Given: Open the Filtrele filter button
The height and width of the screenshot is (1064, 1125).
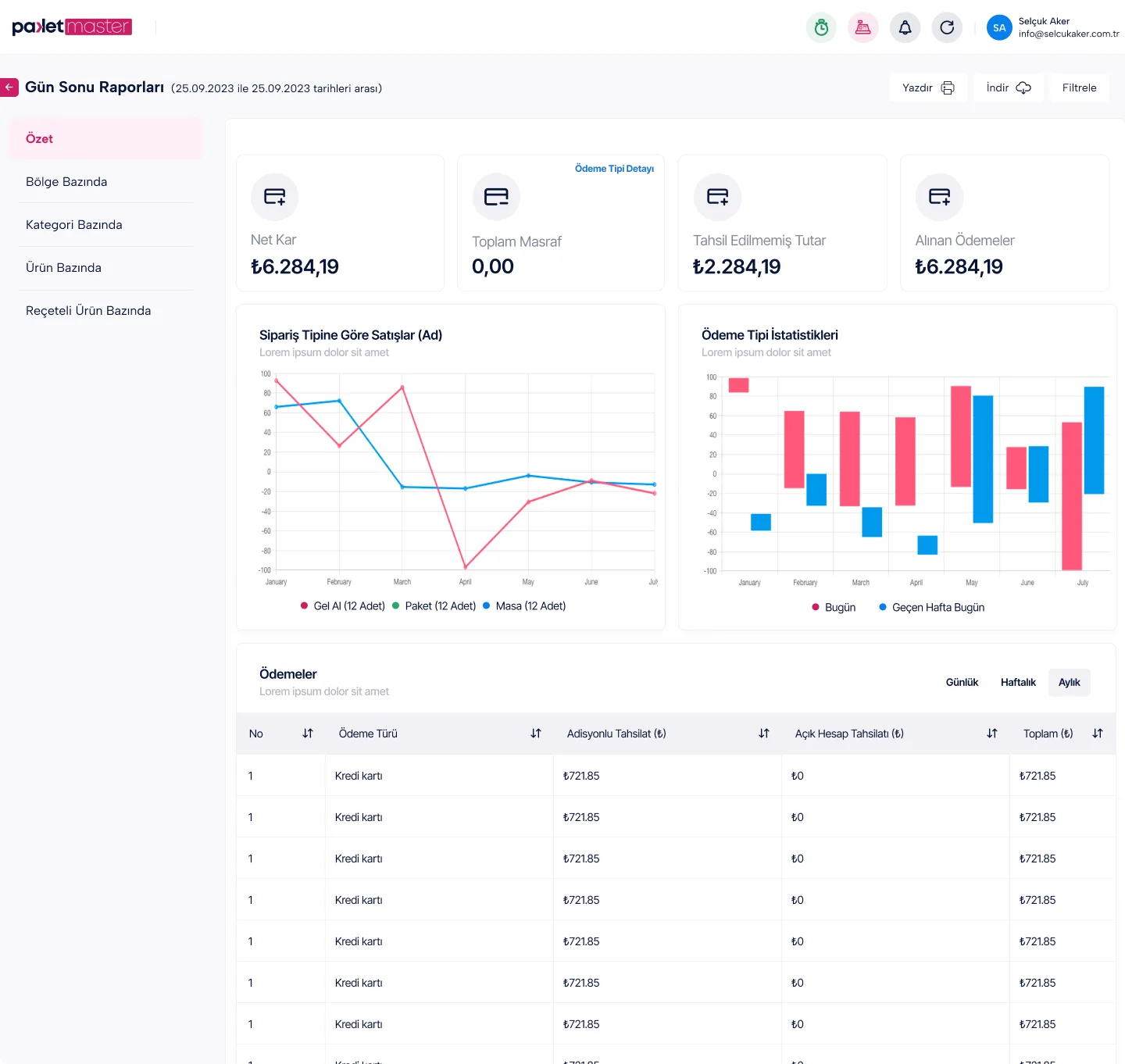Looking at the screenshot, I should click(x=1079, y=87).
